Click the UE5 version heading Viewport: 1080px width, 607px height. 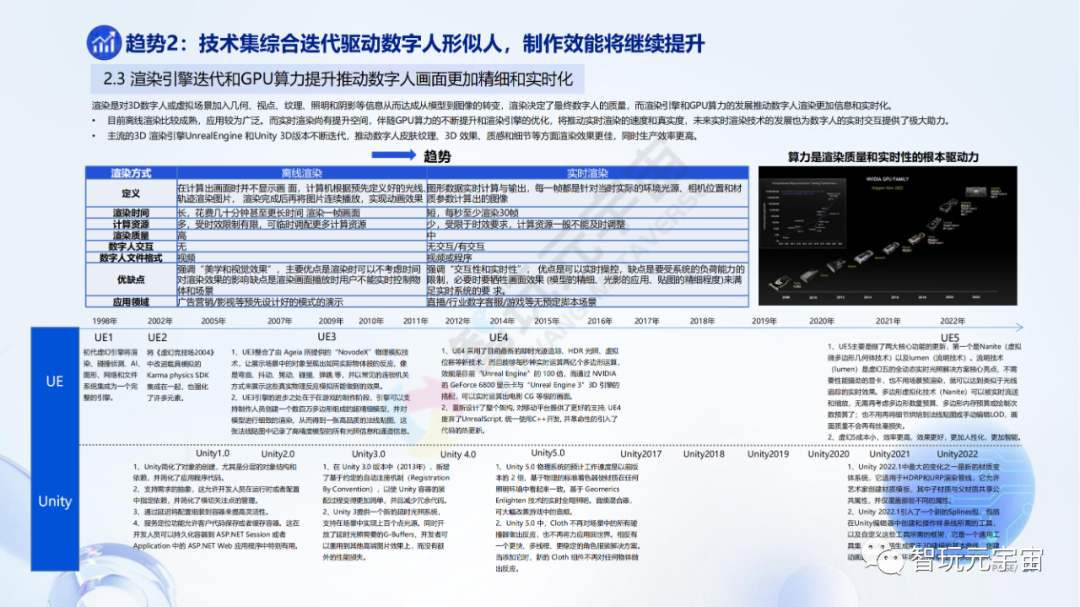click(950, 338)
